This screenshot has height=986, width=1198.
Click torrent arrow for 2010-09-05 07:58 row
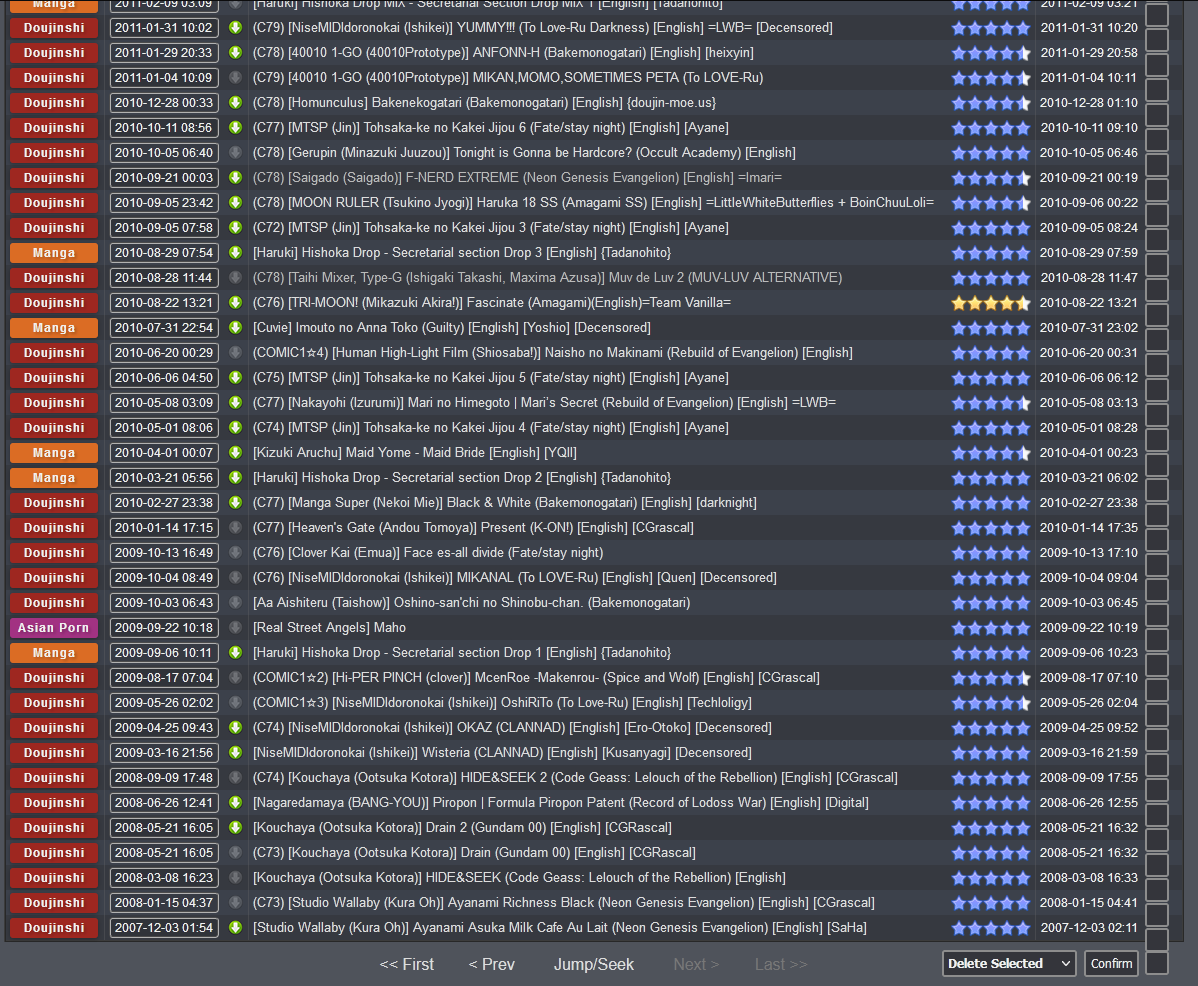(235, 228)
